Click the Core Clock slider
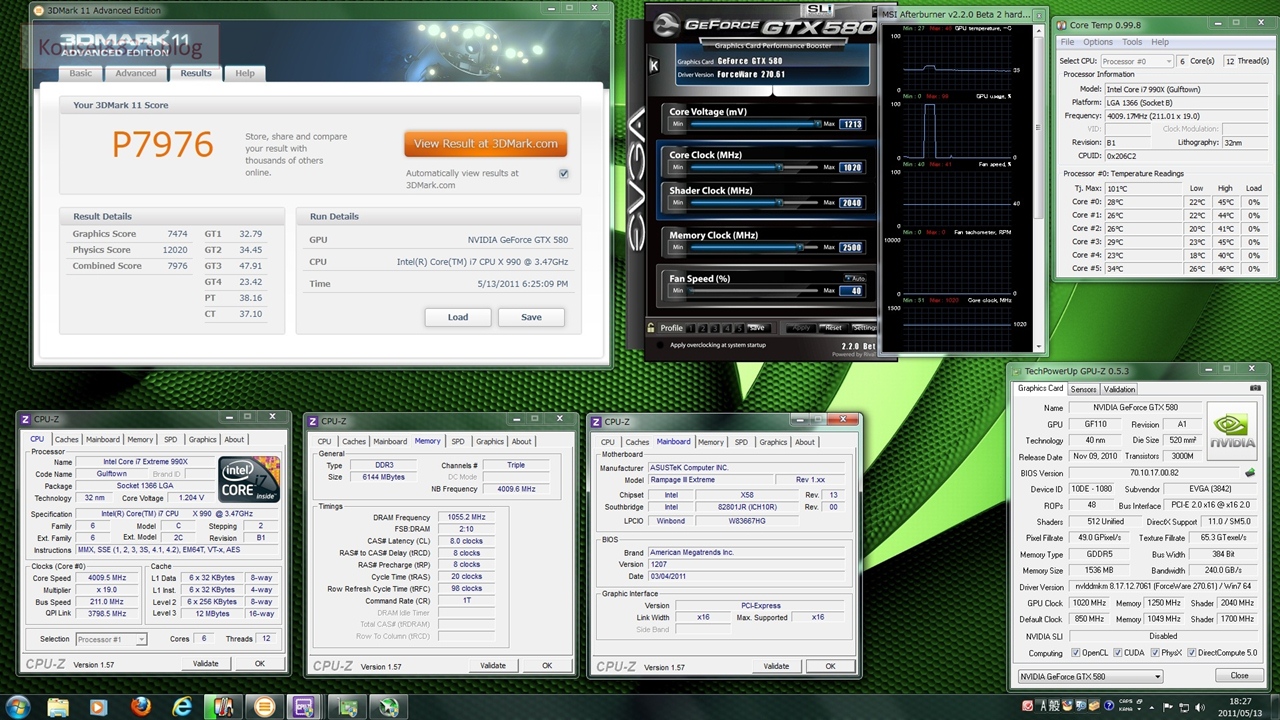The image size is (1280, 720). pos(753,167)
